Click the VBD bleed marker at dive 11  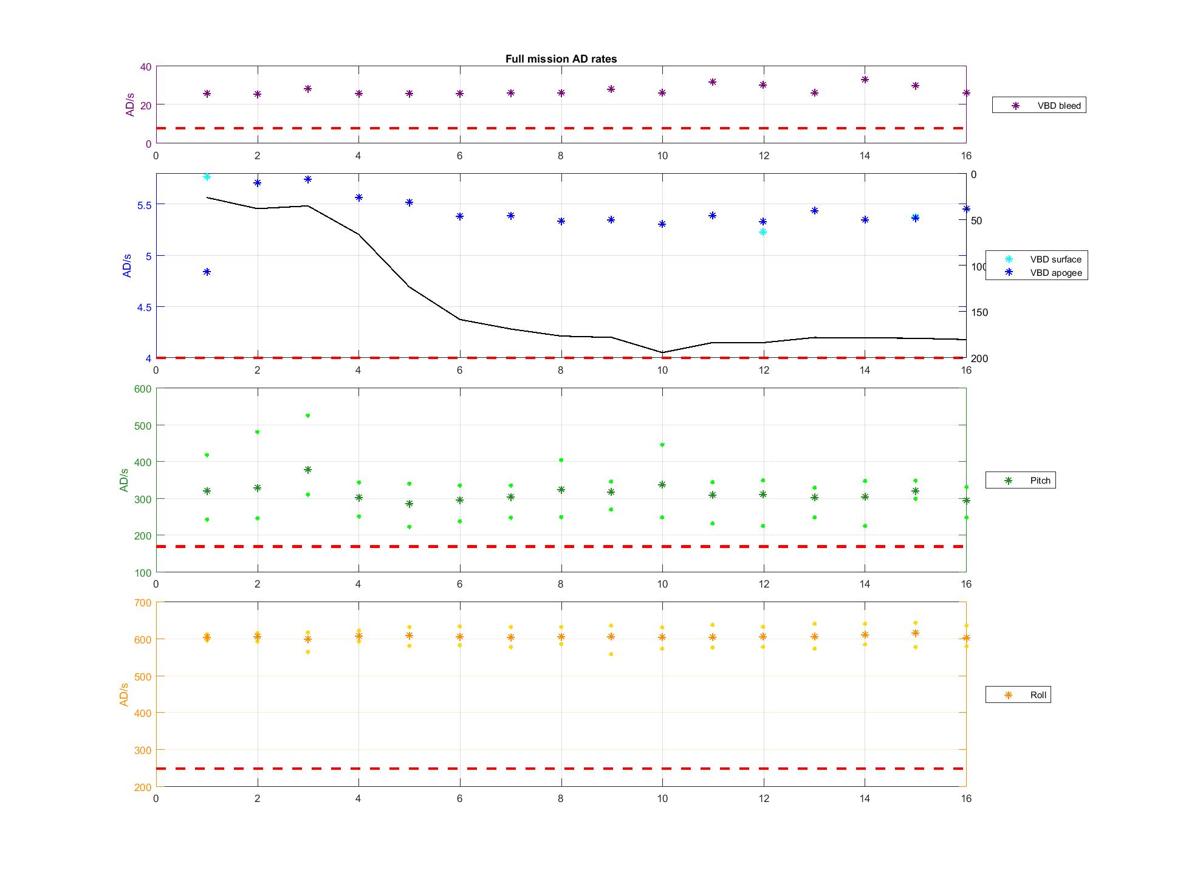pos(713,82)
